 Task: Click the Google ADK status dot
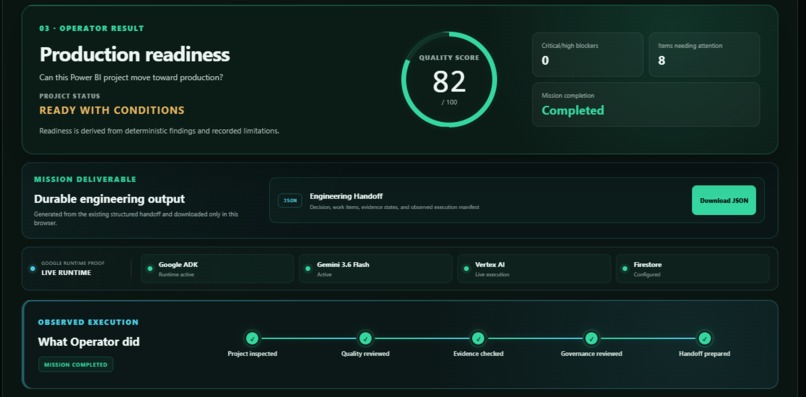[x=150, y=268]
